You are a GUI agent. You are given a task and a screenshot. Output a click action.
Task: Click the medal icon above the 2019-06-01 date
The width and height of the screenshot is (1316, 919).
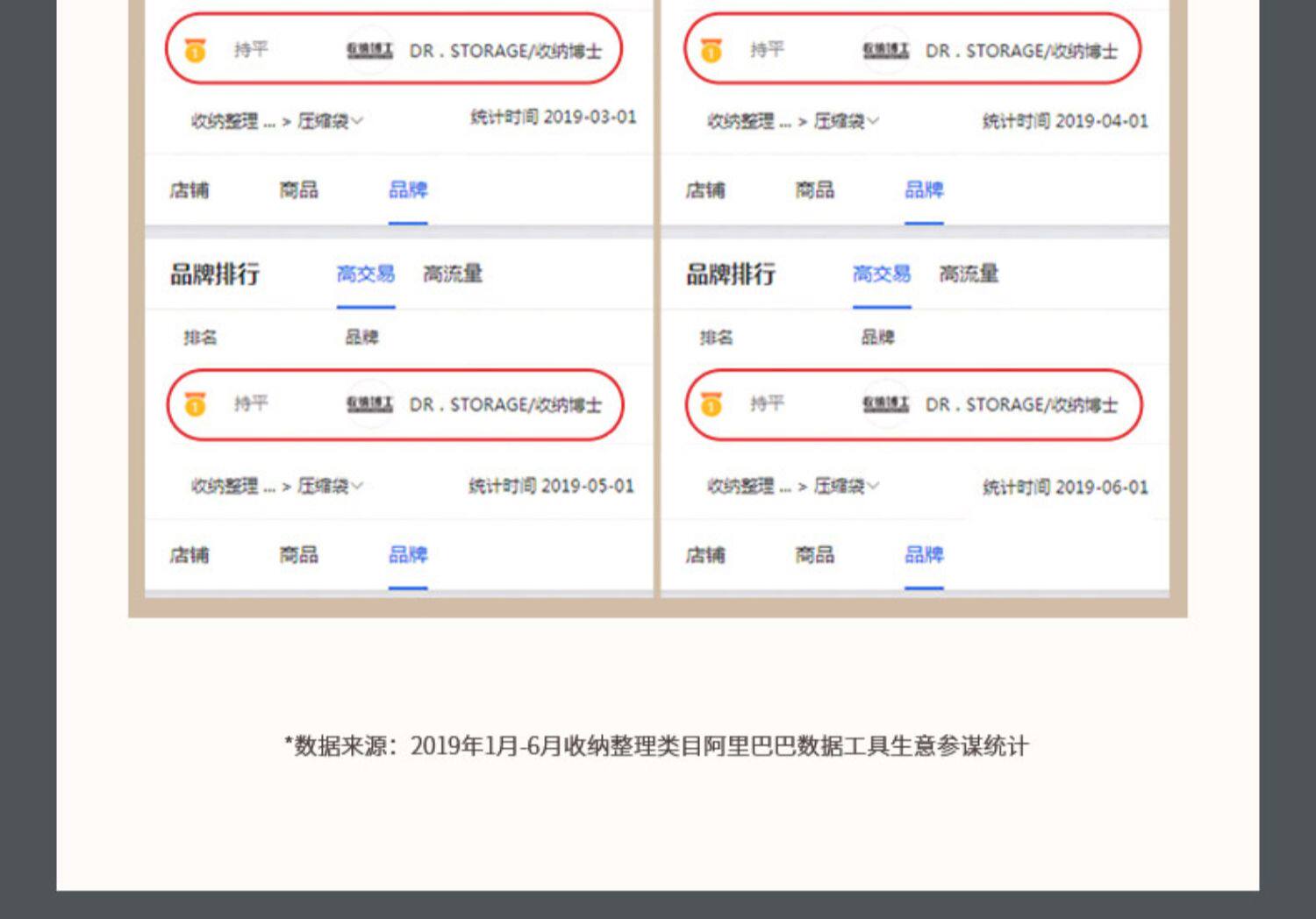click(x=712, y=404)
